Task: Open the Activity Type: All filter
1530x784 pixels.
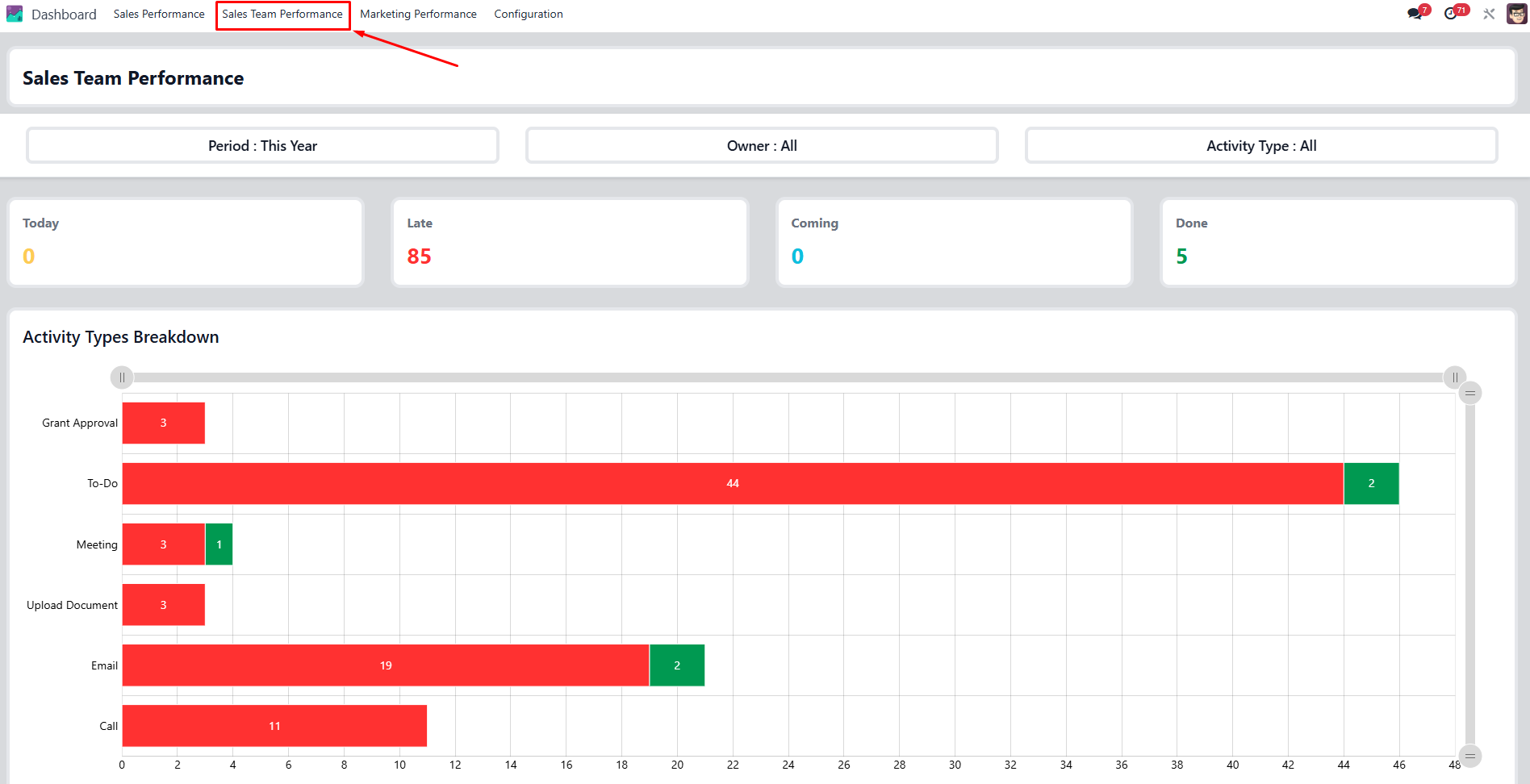Action: pos(1260,146)
